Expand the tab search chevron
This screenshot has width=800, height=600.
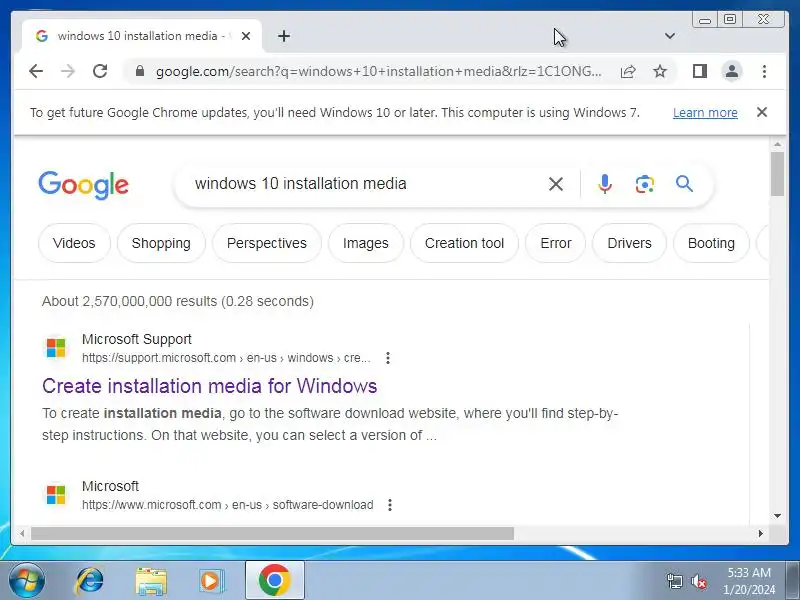(670, 36)
